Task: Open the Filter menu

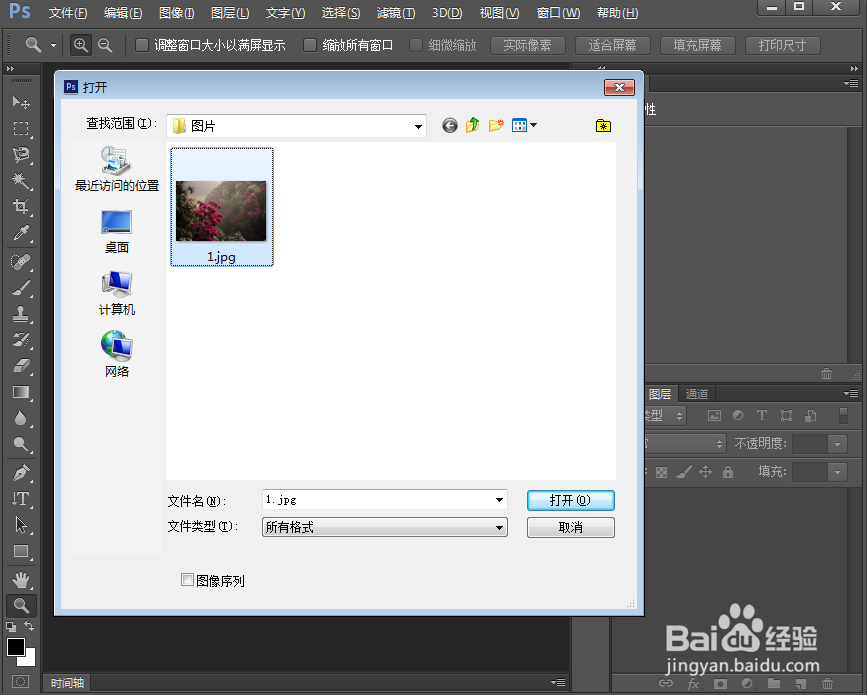Action: (396, 13)
